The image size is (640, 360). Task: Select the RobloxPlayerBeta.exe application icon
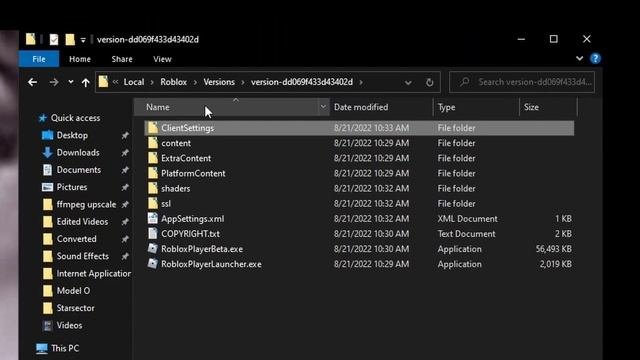(x=153, y=249)
